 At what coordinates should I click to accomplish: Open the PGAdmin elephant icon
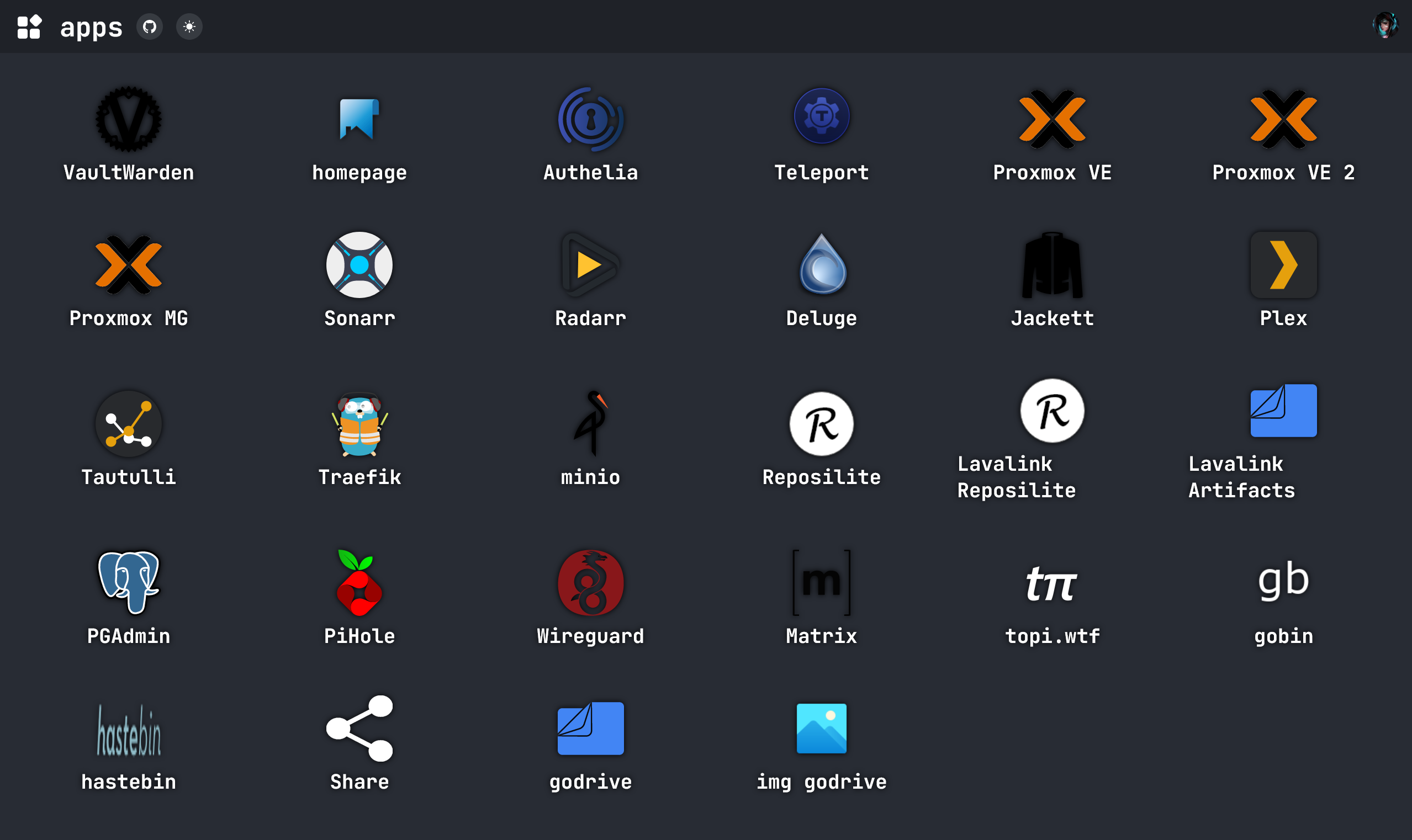[x=129, y=582]
